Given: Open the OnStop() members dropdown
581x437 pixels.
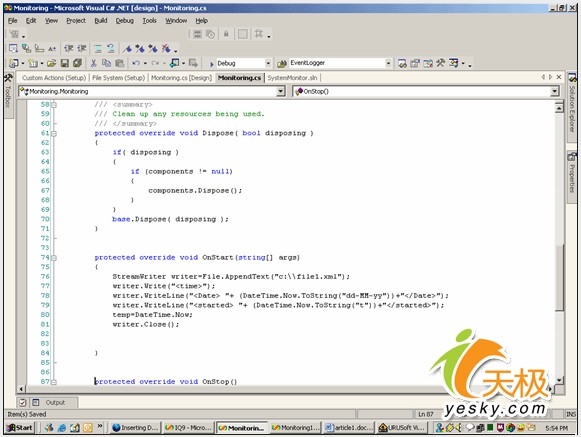Looking at the screenshot, I should click(x=554, y=92).
